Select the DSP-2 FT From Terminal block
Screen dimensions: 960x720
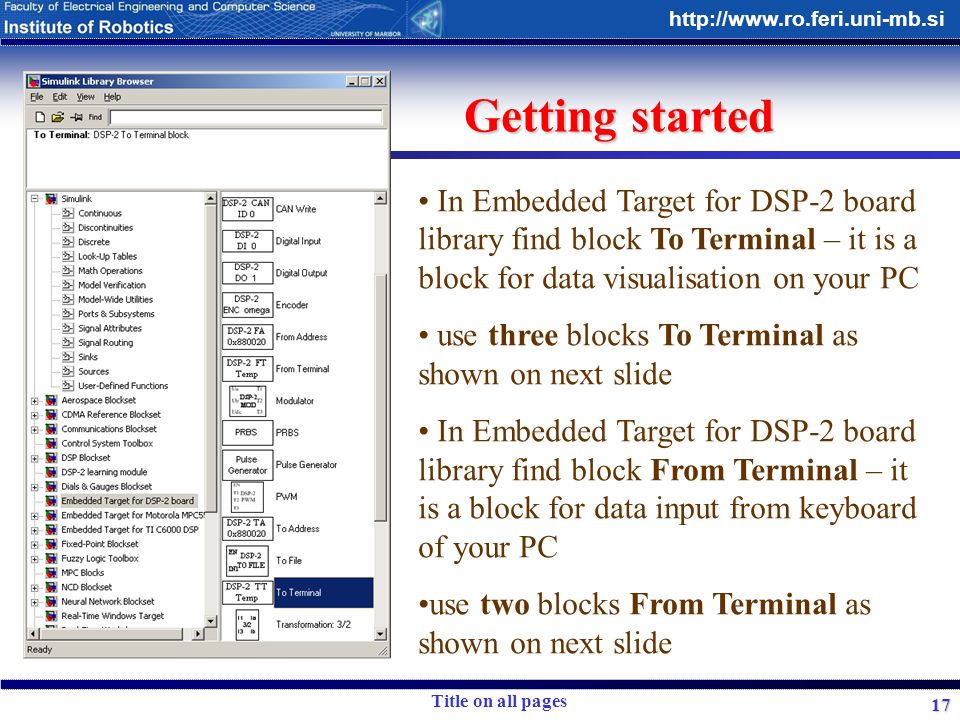[247, 369]
